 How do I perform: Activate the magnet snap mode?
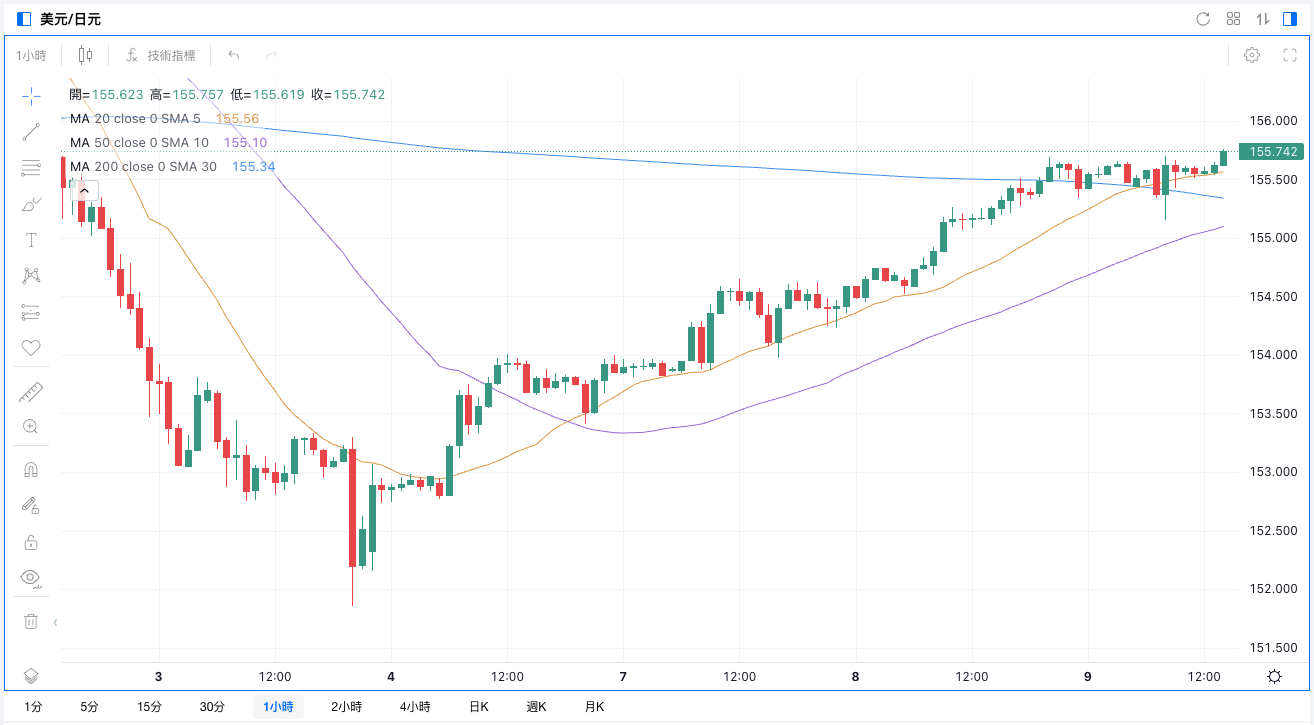pos(31,469)
